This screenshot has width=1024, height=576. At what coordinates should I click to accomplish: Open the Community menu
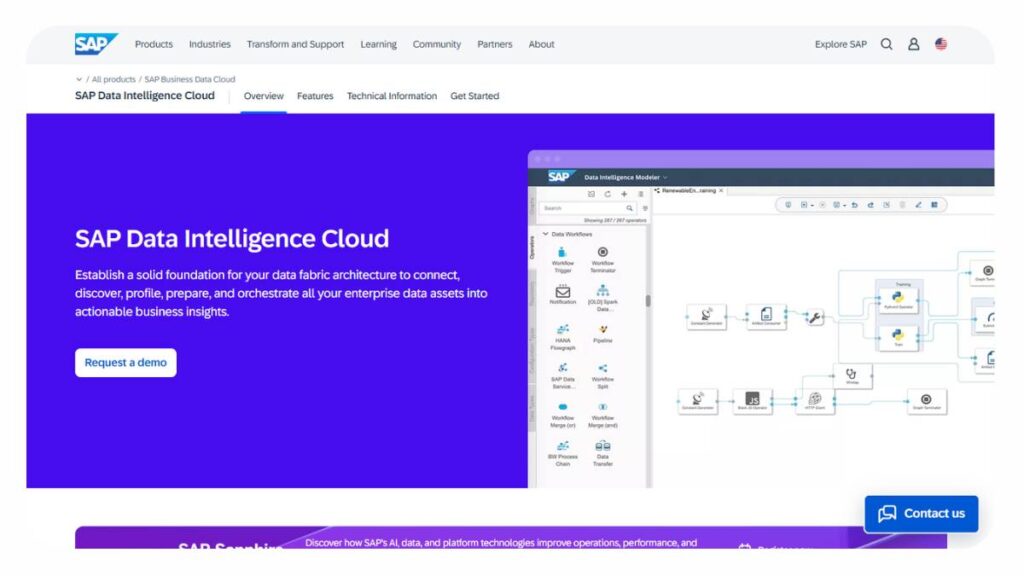point(436,44)
